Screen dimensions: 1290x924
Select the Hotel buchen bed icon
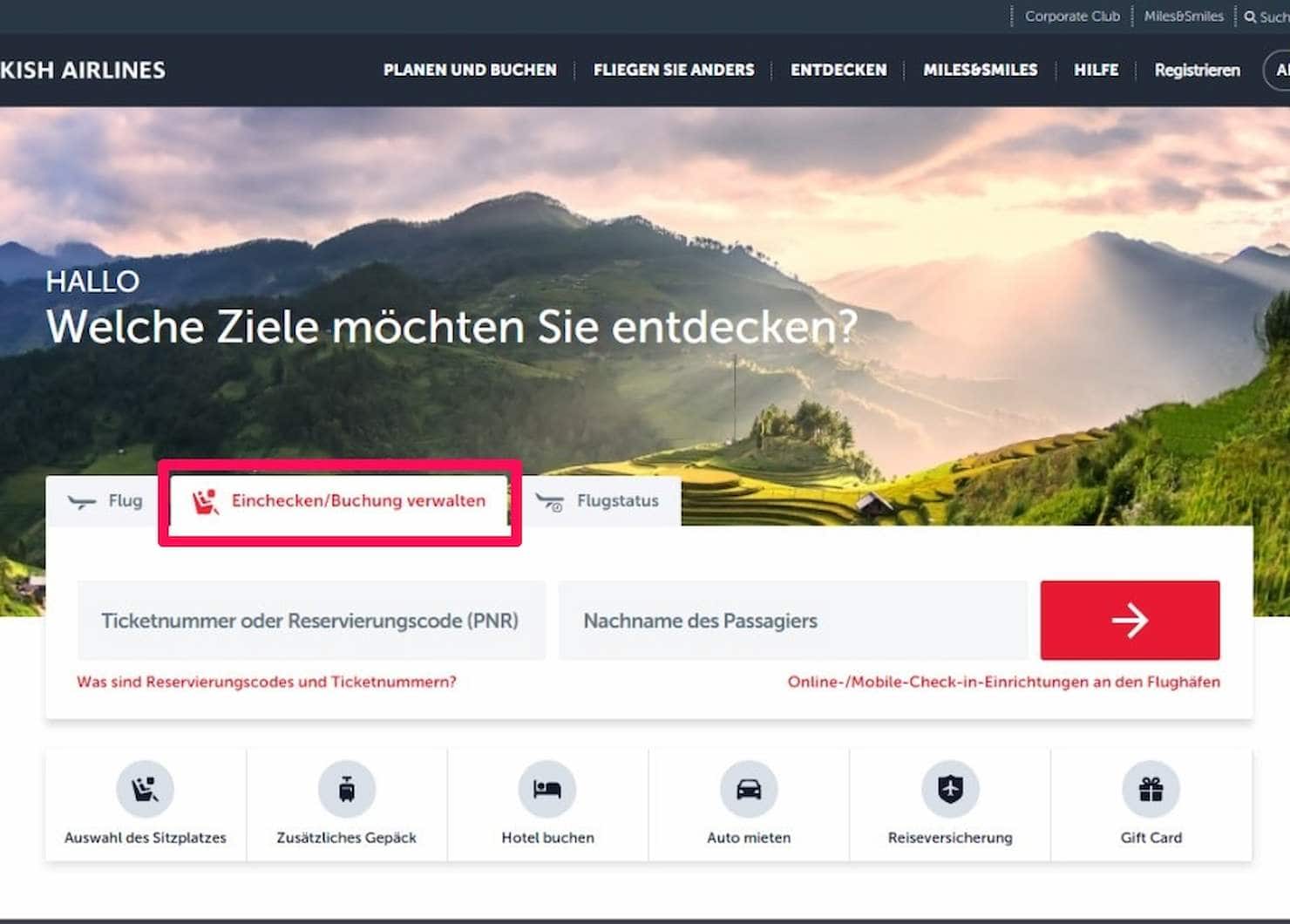coord(547,789)
